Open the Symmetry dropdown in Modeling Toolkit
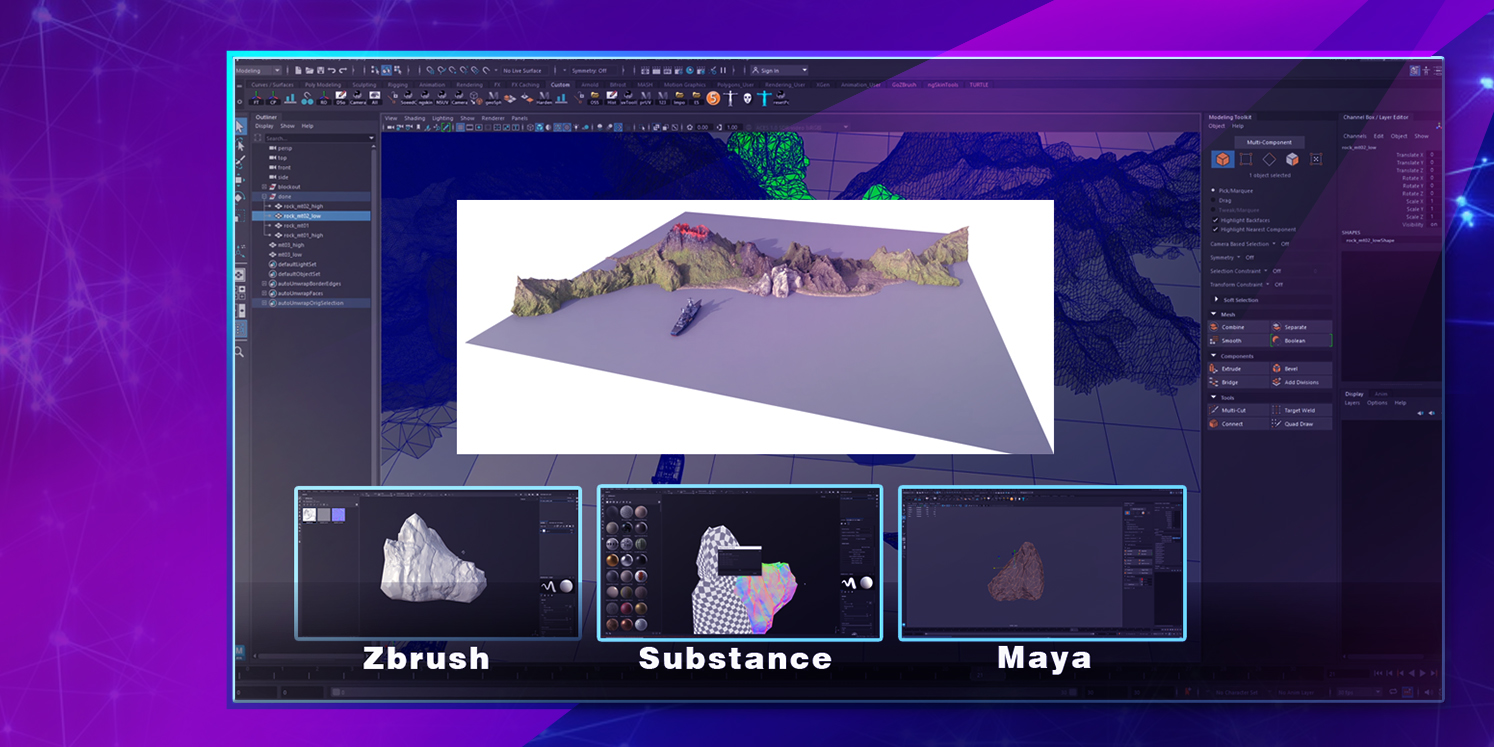 tap(1239, 257)
